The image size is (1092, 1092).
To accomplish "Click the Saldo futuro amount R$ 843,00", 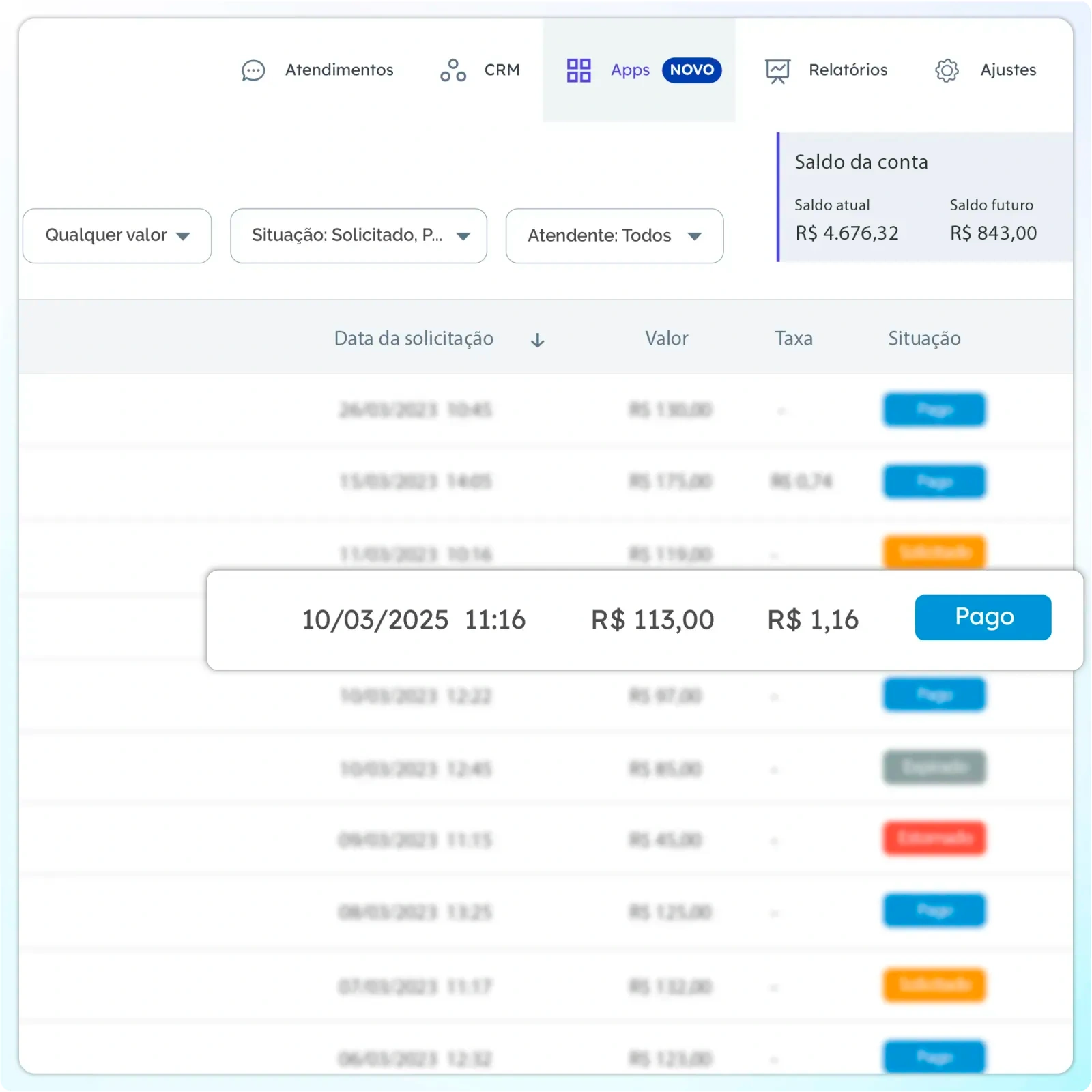I will click(x=993, y=233).
